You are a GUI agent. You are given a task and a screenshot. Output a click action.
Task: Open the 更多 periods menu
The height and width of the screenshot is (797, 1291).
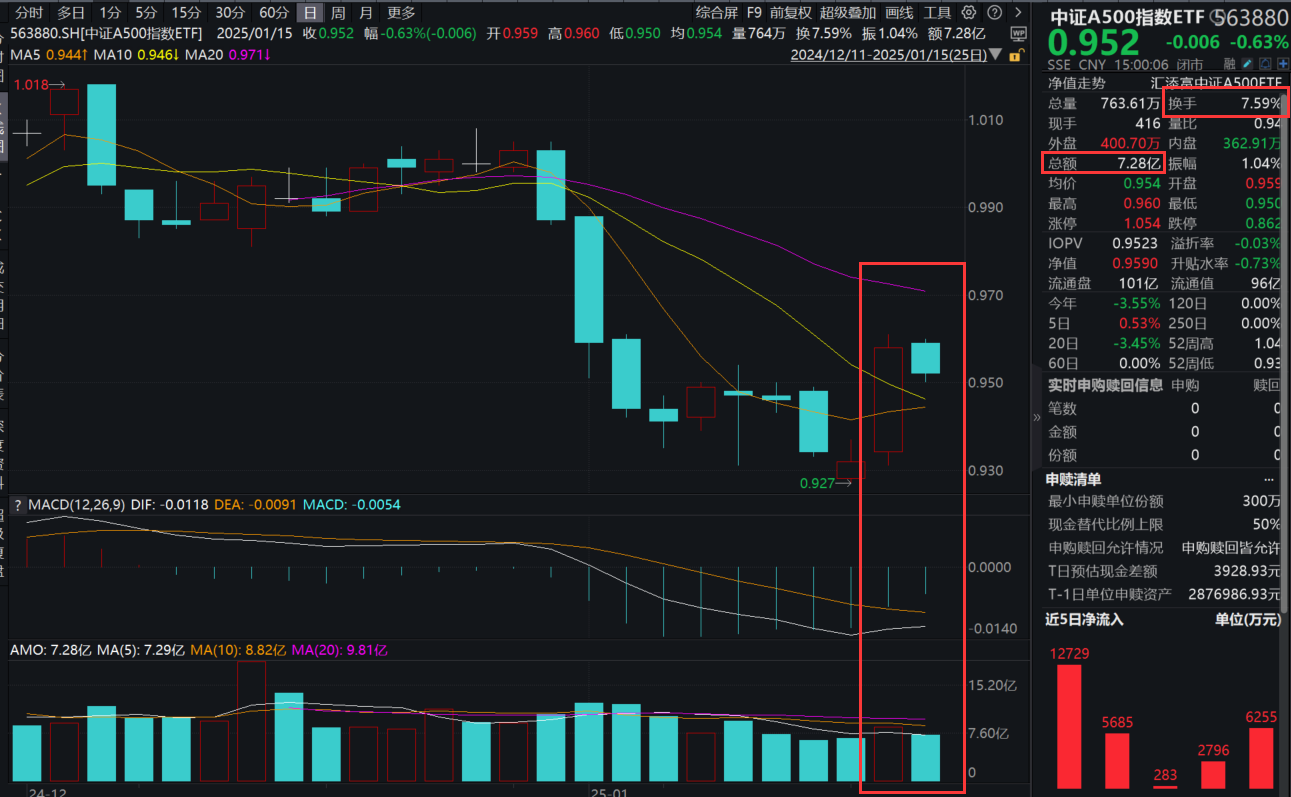point(401,13)
